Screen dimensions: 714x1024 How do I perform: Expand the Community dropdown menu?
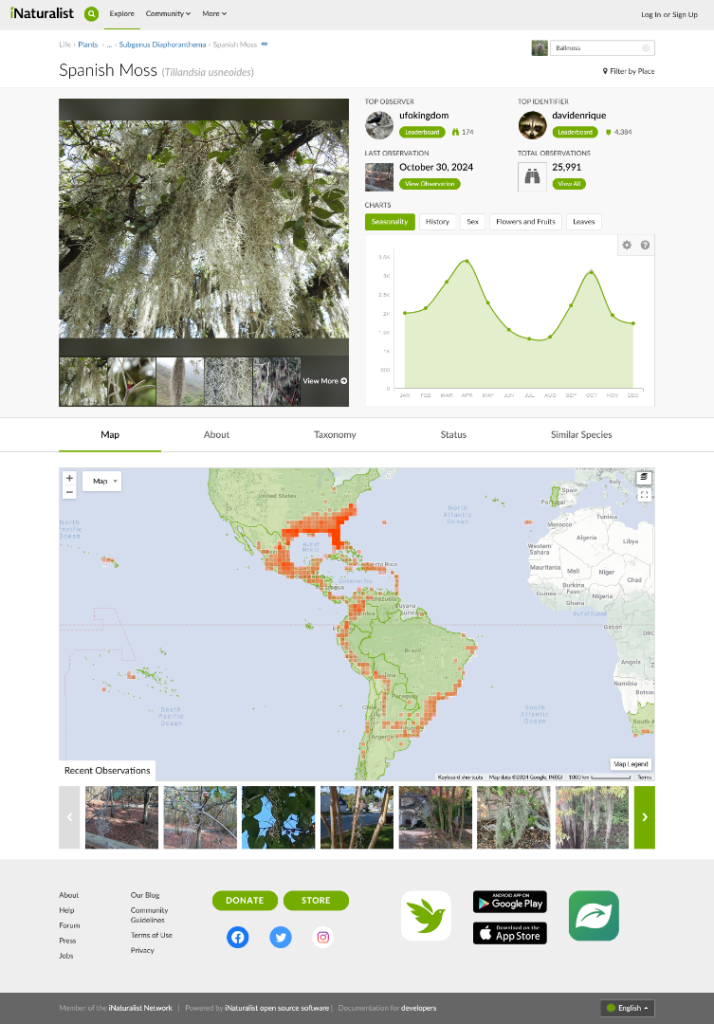(168, 14)
